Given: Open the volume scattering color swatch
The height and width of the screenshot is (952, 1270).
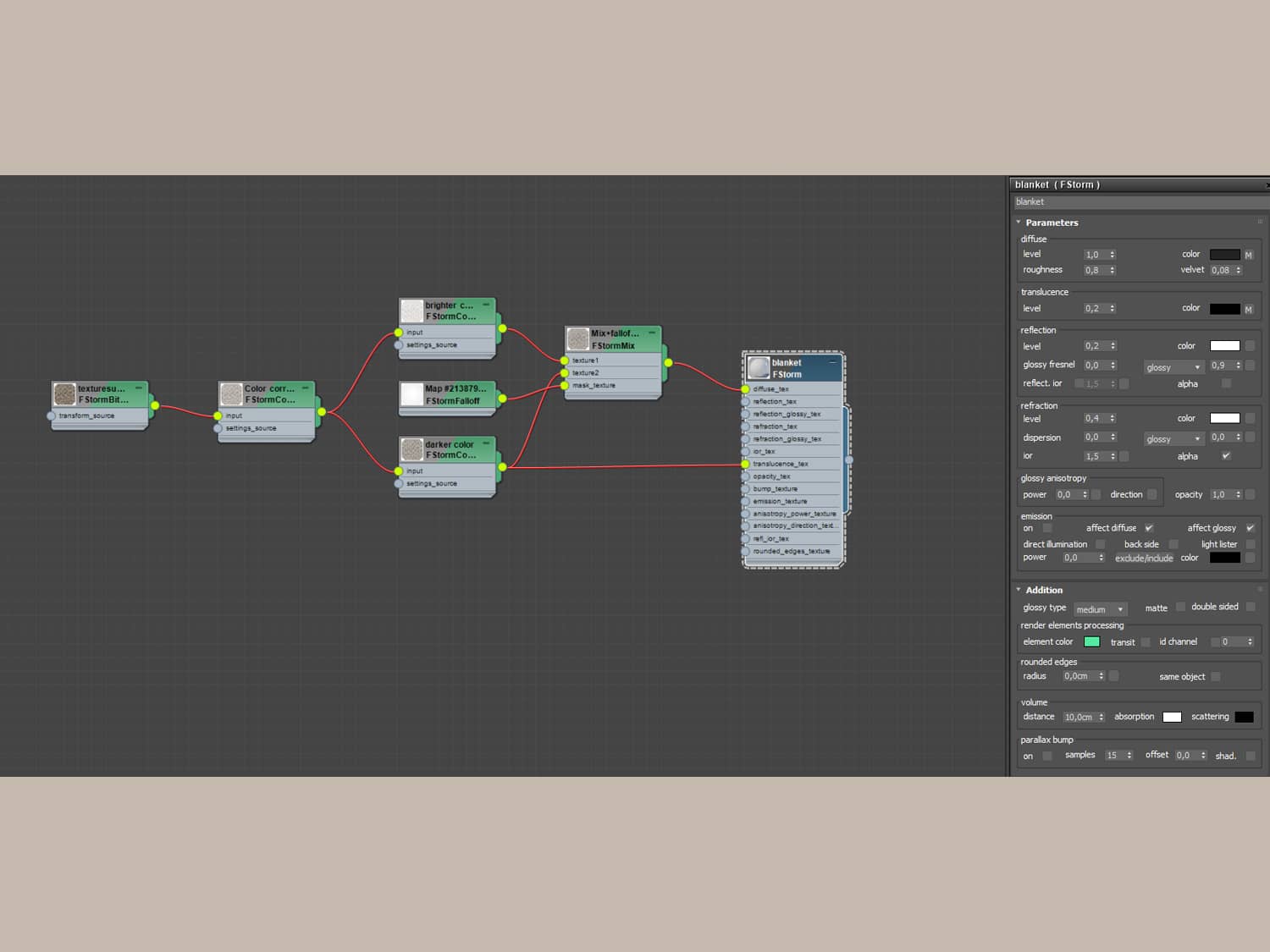Looking at the screenshot, I should (1244, 717).
